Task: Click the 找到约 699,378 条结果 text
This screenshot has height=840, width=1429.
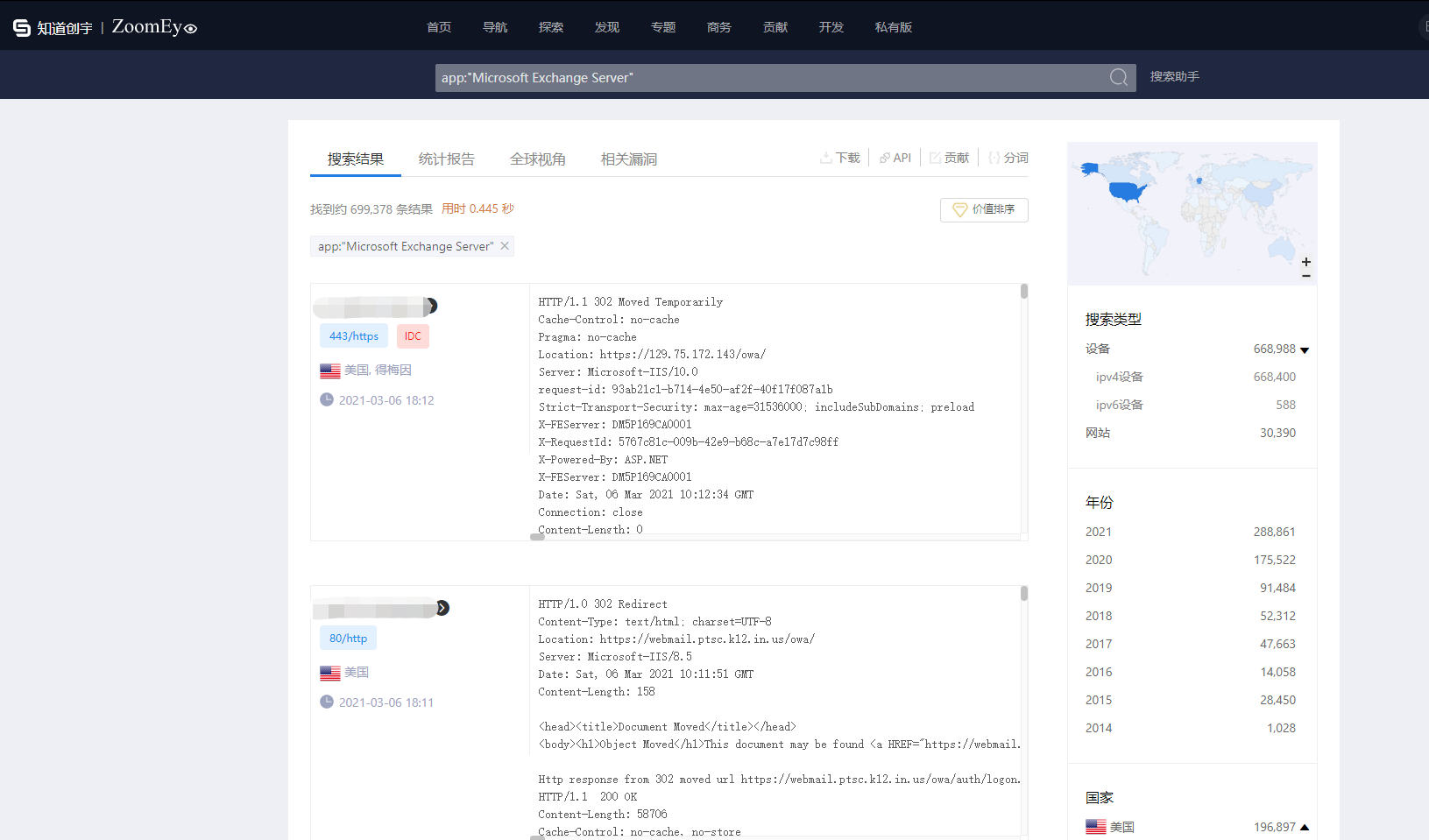Action: tap(371, 209)
